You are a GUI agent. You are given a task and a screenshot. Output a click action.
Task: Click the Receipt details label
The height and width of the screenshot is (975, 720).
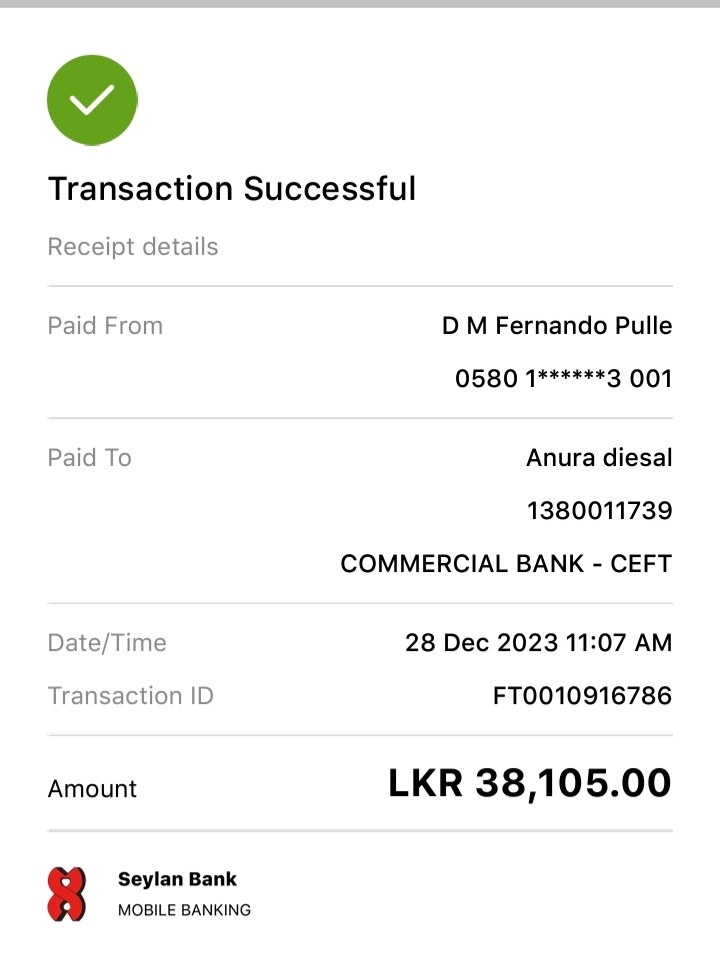coord(133,247)
